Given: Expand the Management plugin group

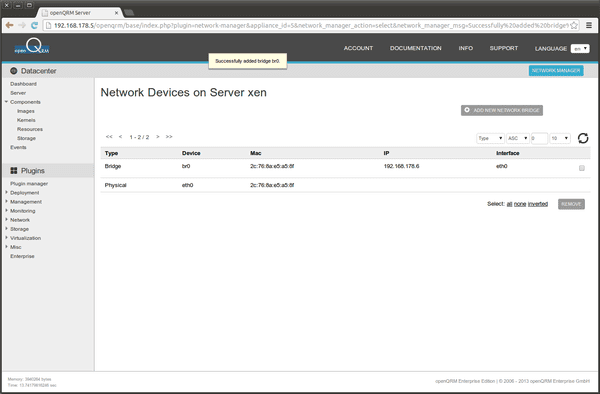Looking at the screenshot, I should pyautogui.click(x=6, y=202).
